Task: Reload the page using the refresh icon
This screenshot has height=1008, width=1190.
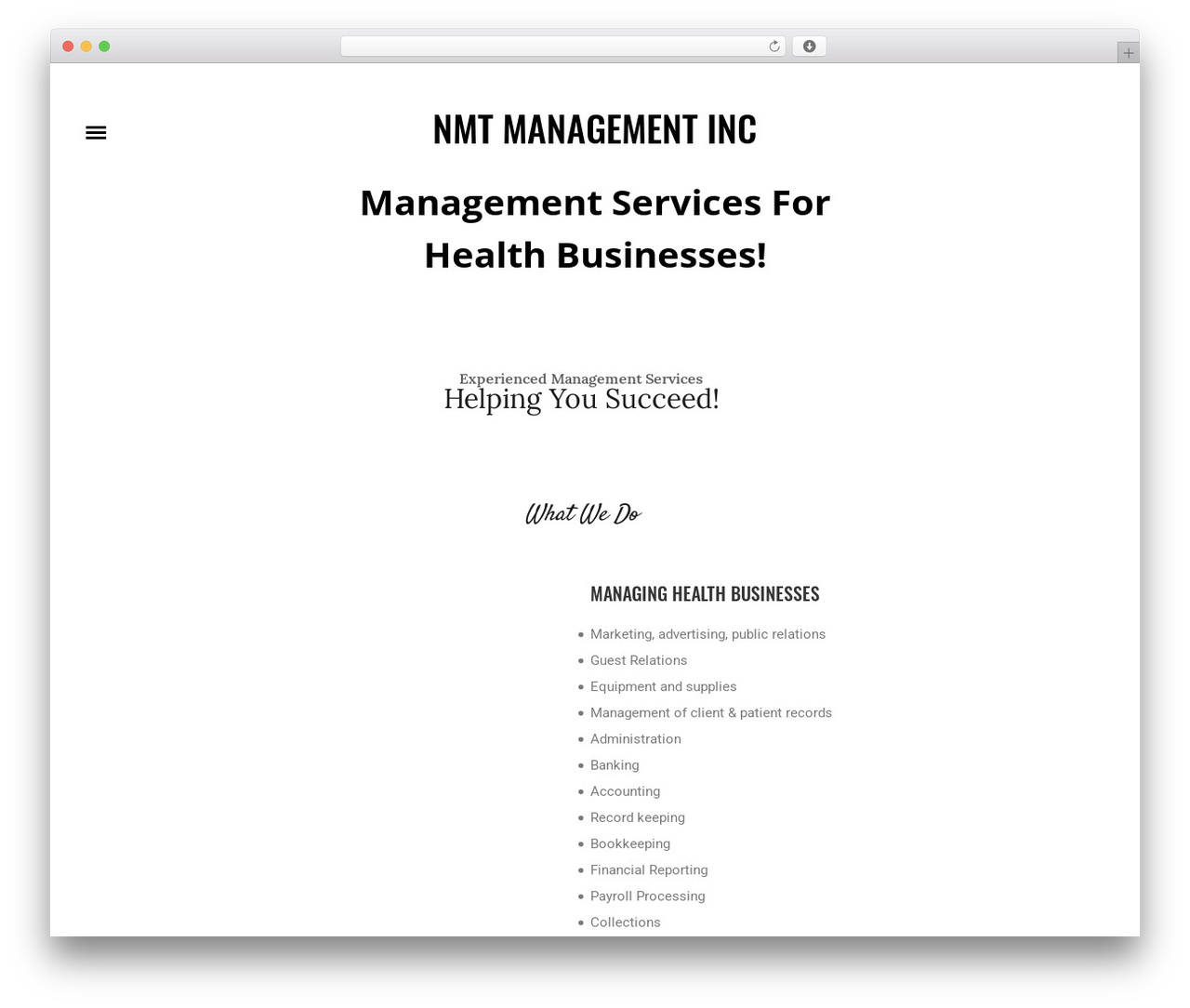Action: [x=773, y=46]
